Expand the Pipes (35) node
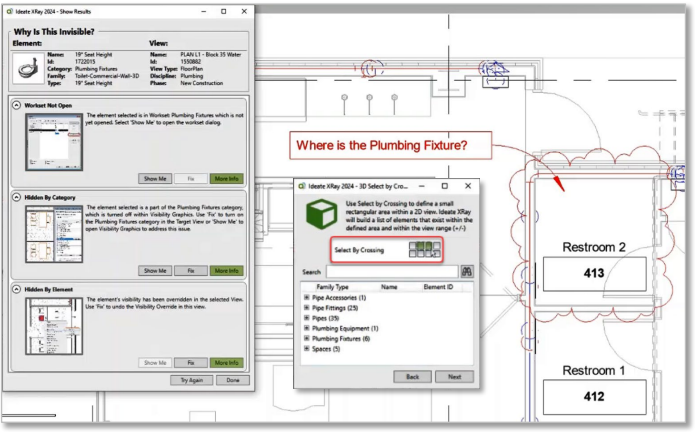This screenshot has height=432, width=695. 306,318
